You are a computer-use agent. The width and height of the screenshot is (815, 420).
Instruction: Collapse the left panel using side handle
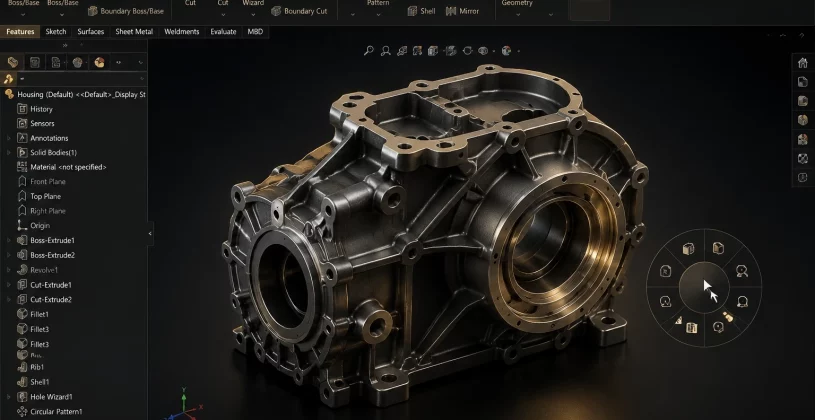150,233
